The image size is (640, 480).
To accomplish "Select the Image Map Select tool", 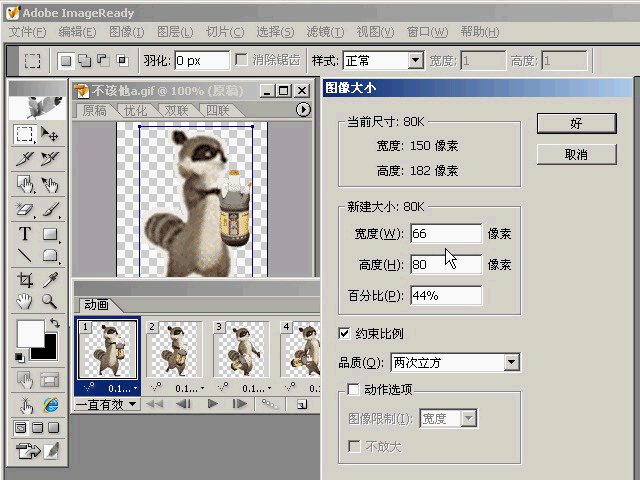I will pyautogui.click(x=50, y=184).
